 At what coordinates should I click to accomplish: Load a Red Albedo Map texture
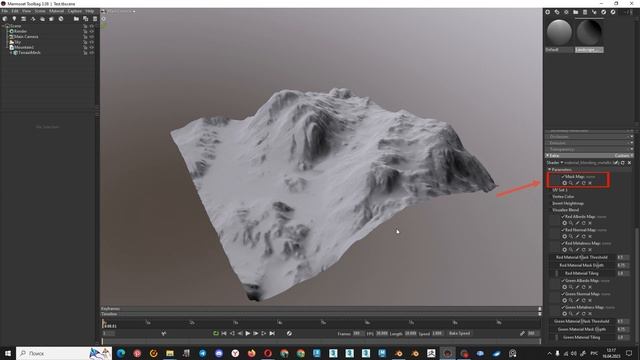[x=565, y=223]
